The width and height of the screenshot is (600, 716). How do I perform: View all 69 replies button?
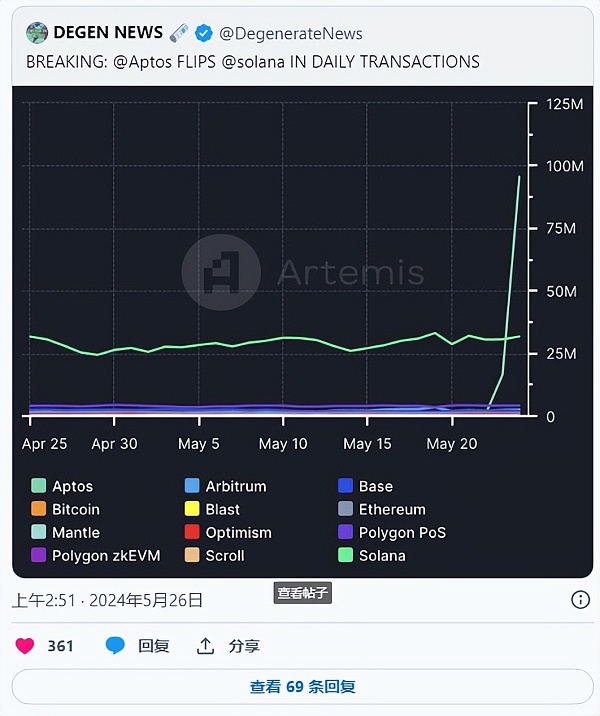(x=300, y=687)
